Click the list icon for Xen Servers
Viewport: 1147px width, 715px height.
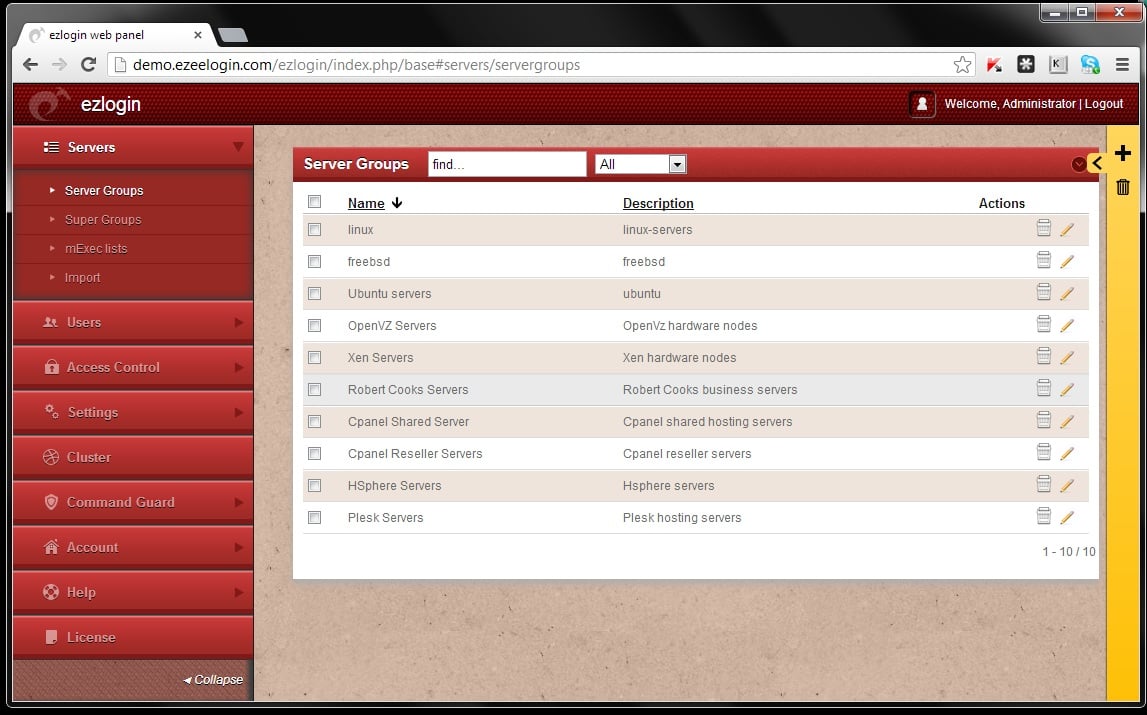click(1044, 356)
